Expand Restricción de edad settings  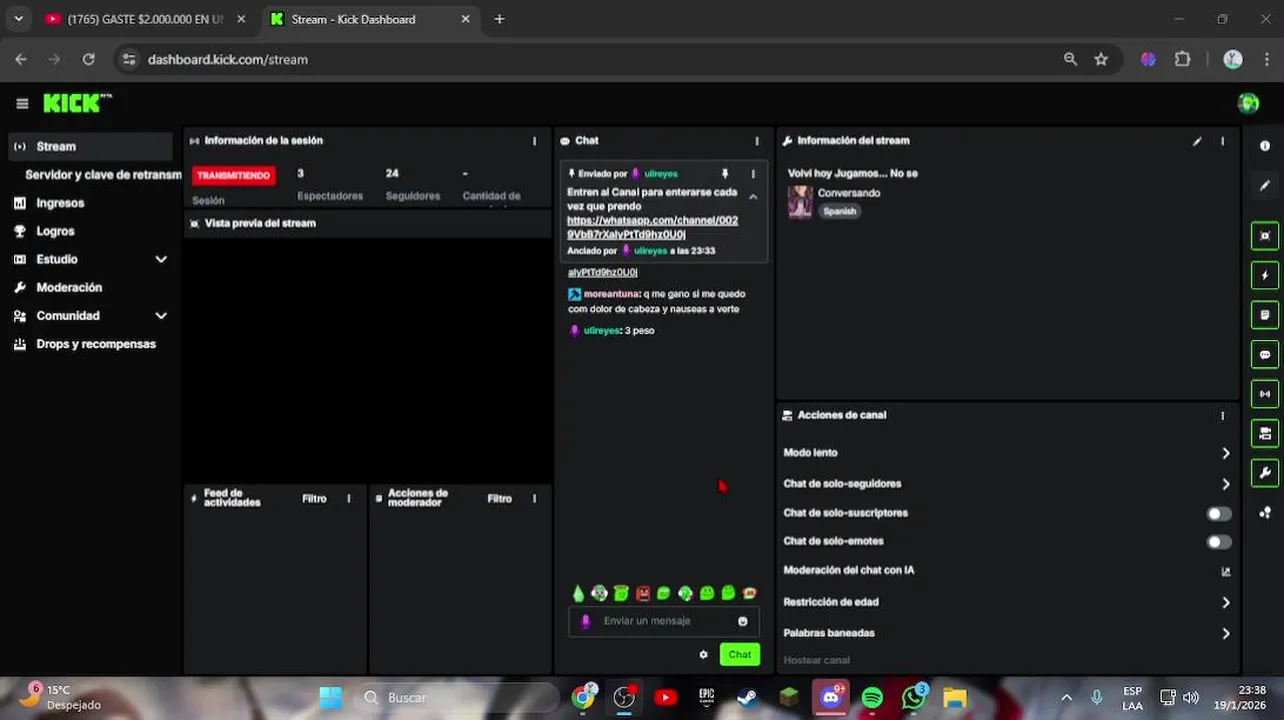point(1226,603)
